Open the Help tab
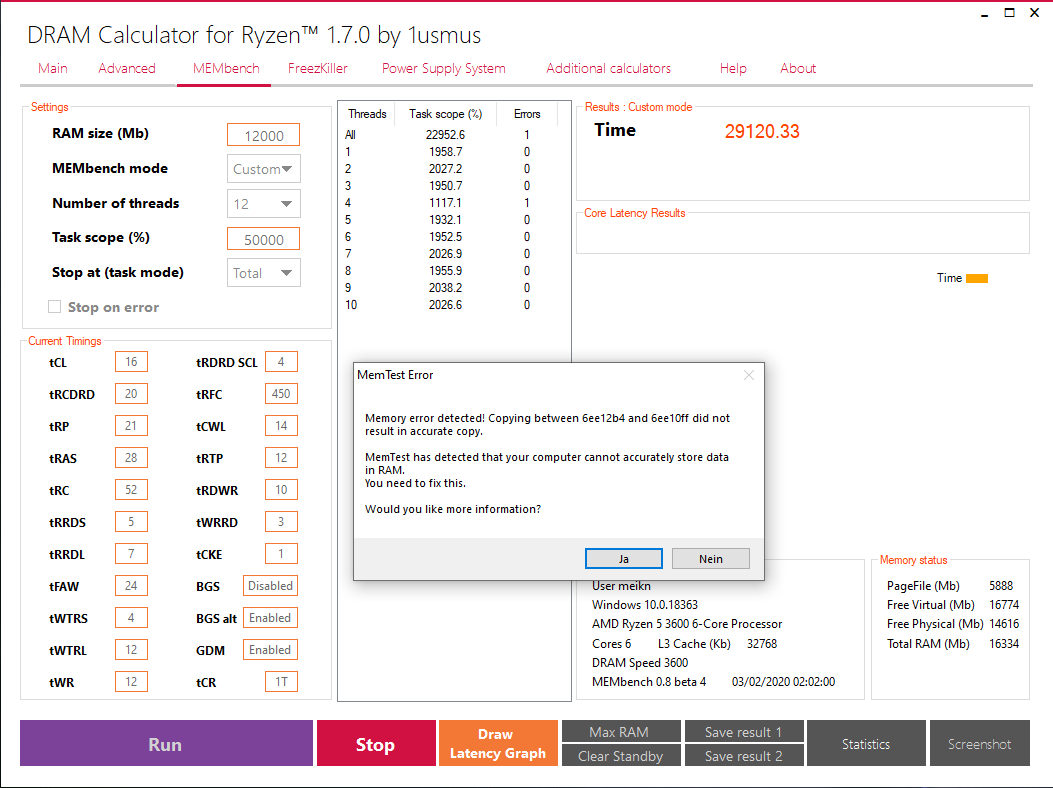 coord(733,69)
